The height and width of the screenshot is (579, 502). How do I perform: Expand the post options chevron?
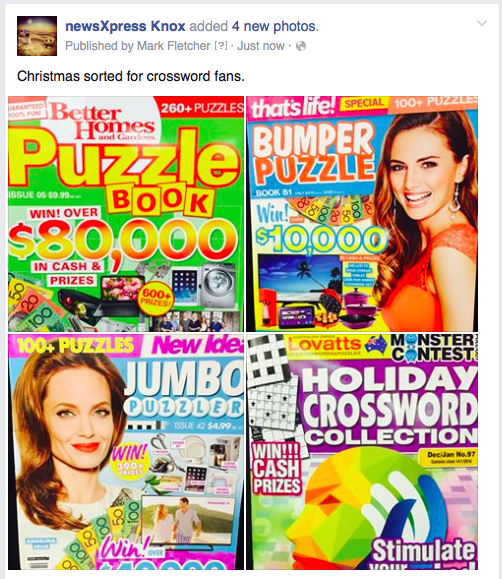pos(482,24)
